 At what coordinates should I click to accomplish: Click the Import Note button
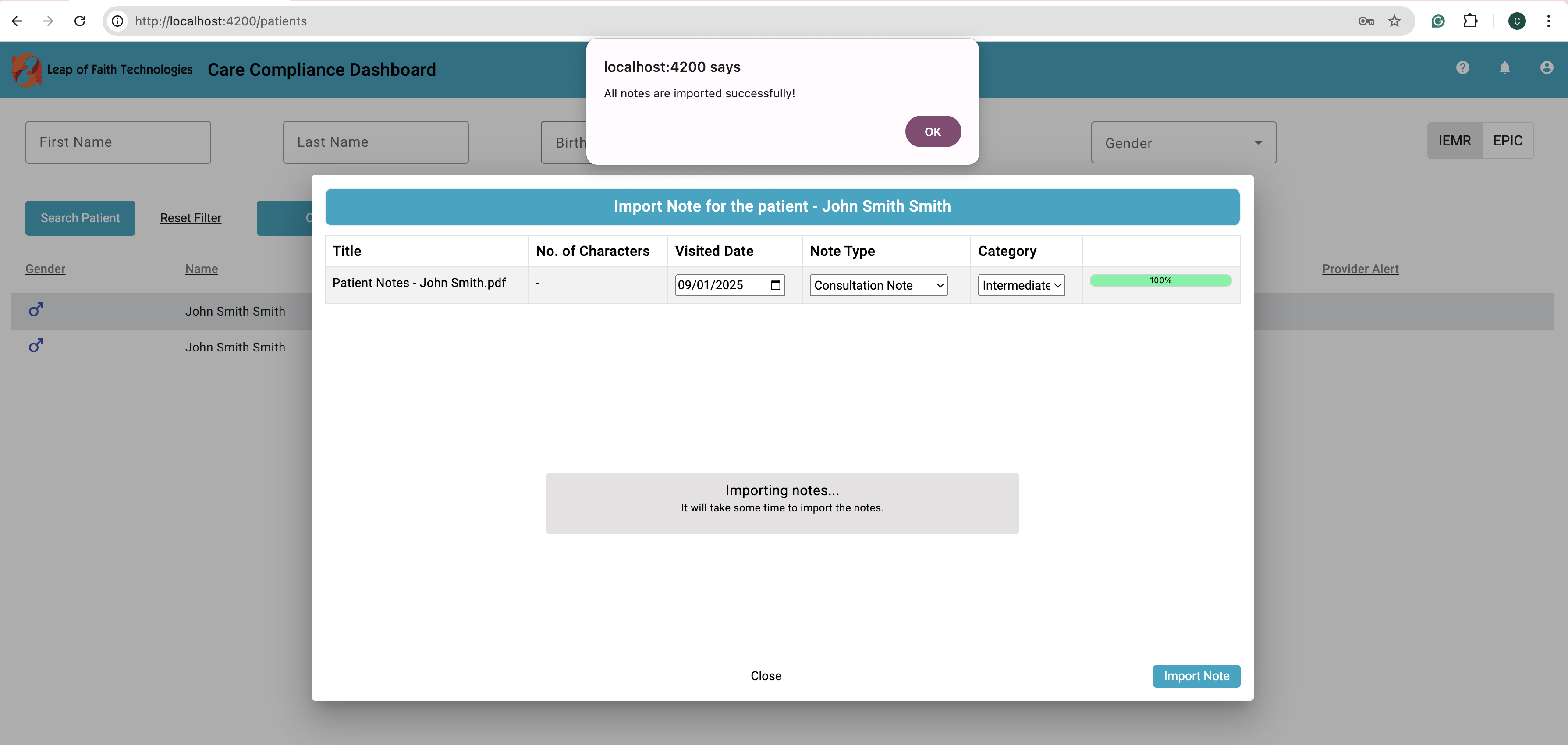[x=1196, y=676]
